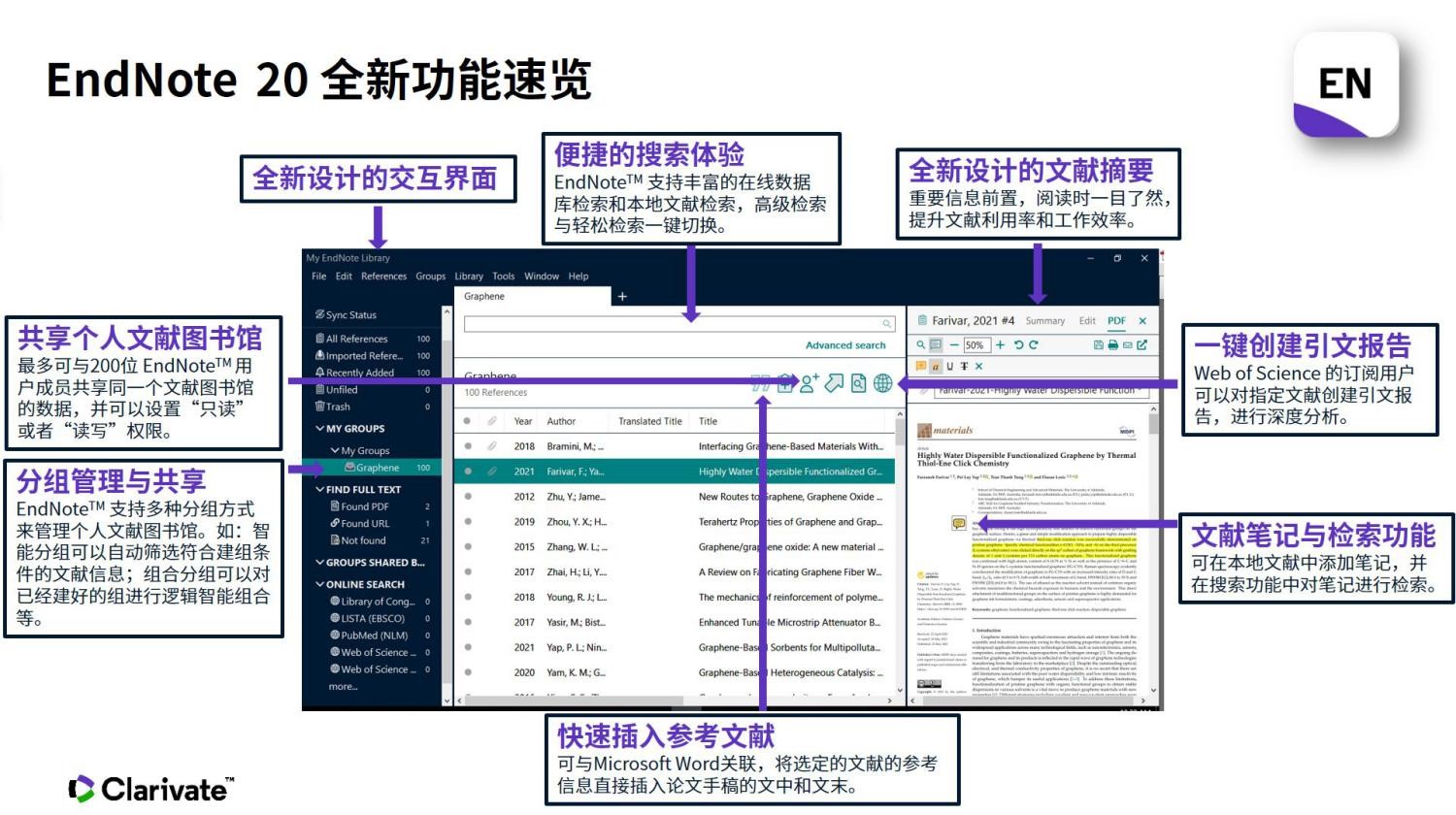Click the PDF viewer vertical scrollbar
1456x815 pixels.
[1153, 553]
